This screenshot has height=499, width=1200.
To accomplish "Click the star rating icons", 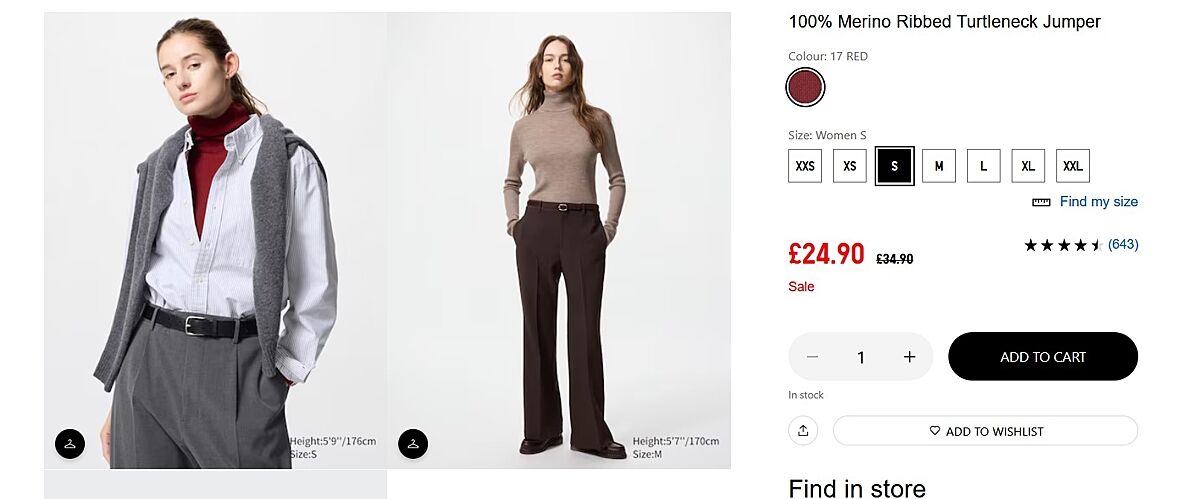I will tap(1062, 245).
